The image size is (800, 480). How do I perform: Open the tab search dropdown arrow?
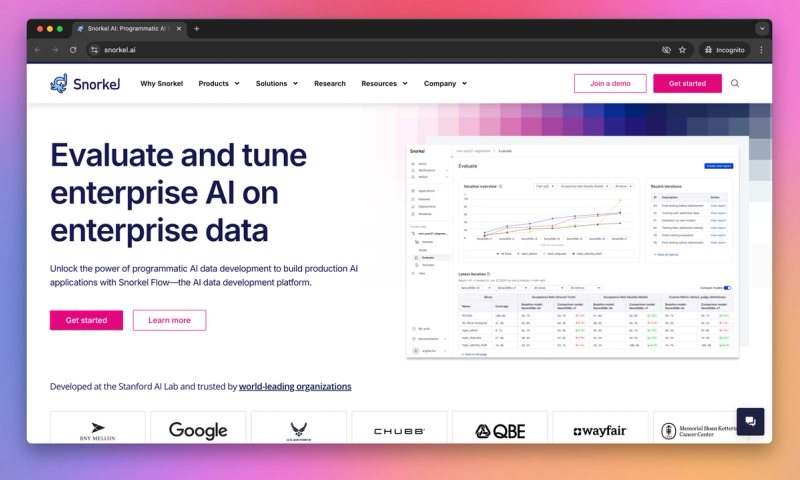[x=762, y=29]
